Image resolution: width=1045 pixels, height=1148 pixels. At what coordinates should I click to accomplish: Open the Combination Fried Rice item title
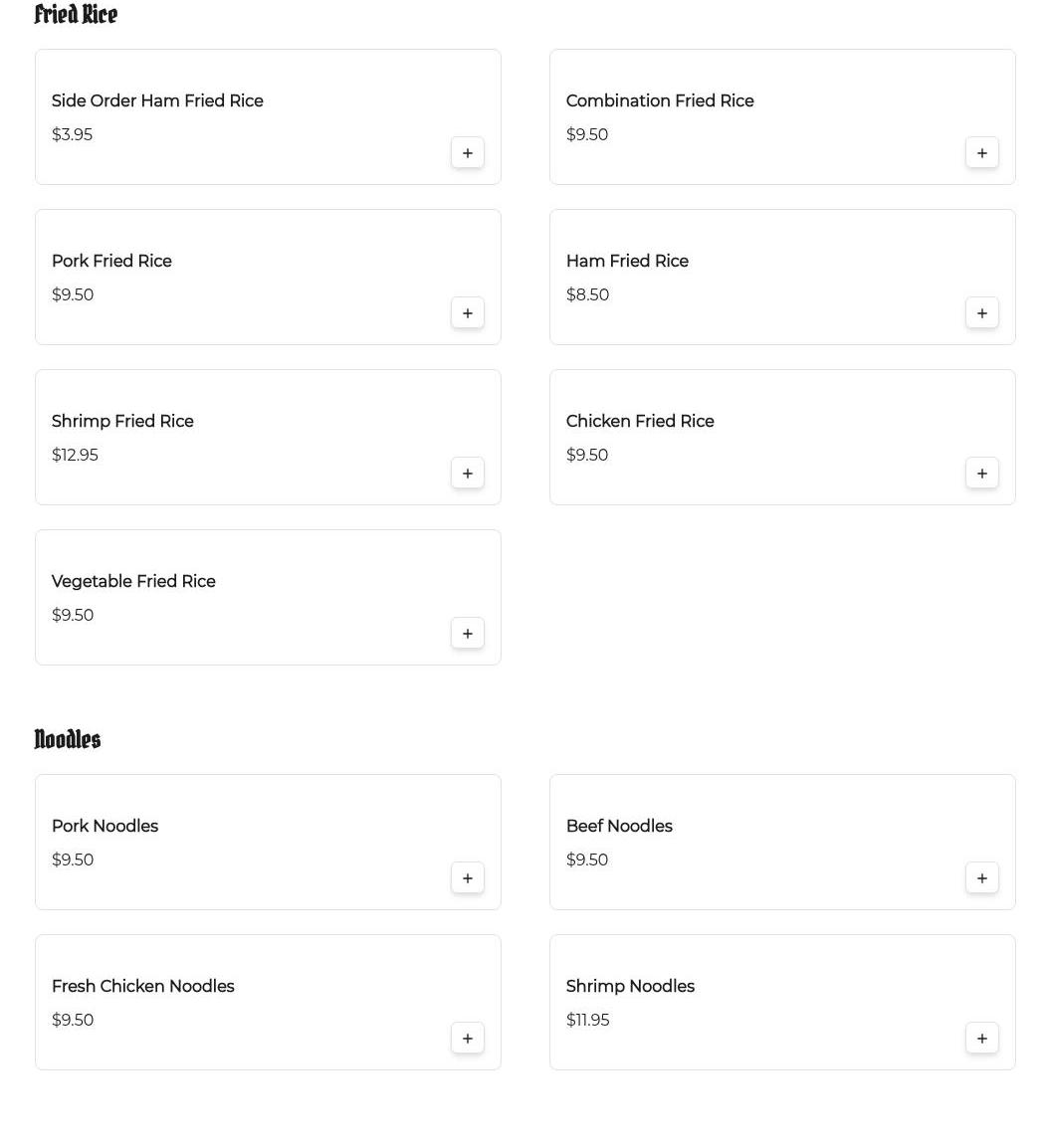tap(660, 100)
